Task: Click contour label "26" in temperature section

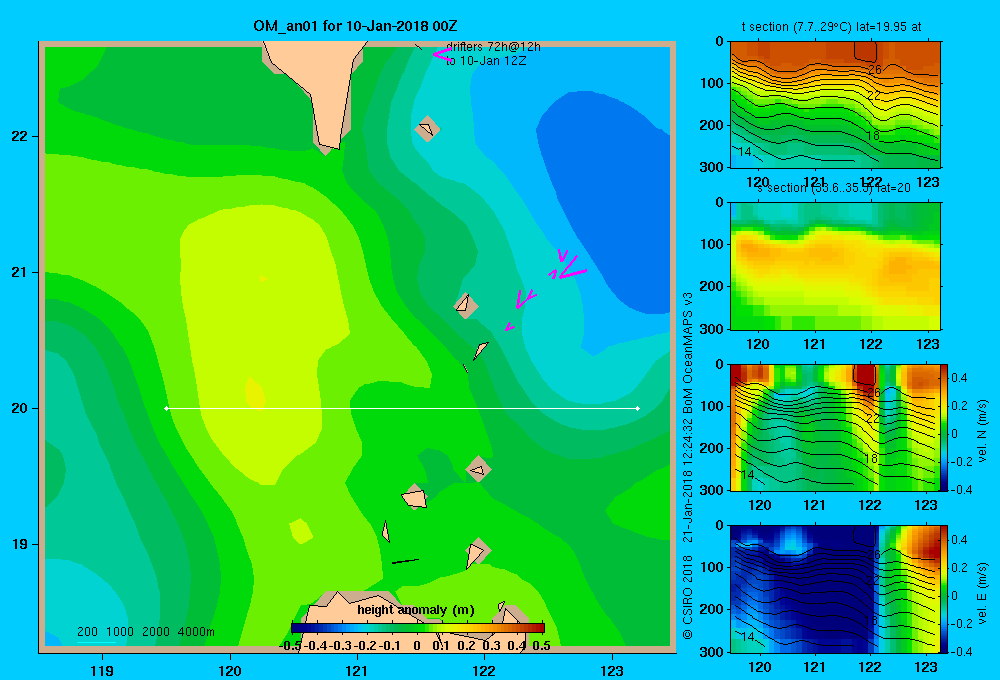Action: click(x=874, y=70)
